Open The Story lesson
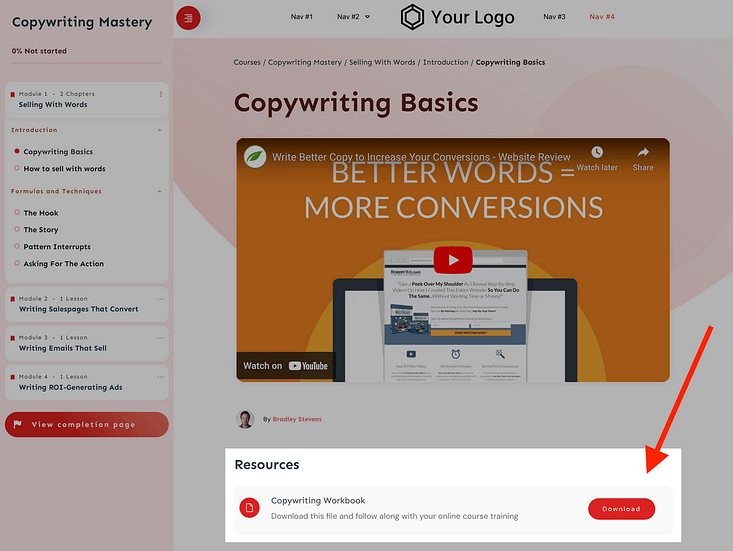This screenshot has height=551, width=733. click(41, 230)
